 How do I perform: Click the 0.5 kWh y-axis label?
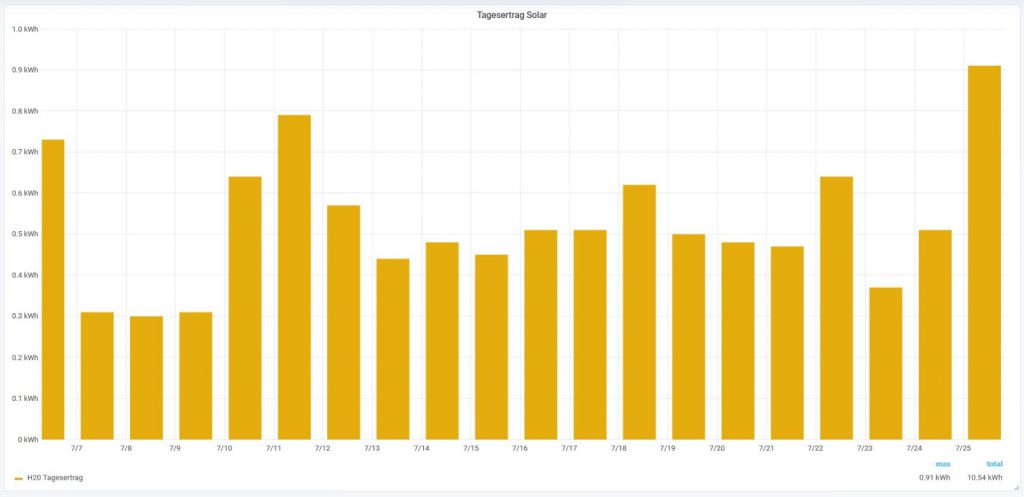pos(24,234)
